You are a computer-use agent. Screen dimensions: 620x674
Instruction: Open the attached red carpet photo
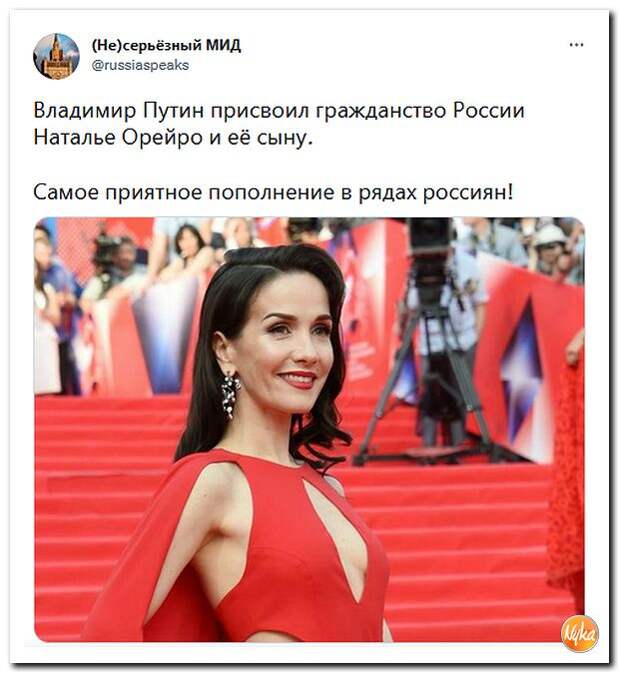tap(309, 429)
